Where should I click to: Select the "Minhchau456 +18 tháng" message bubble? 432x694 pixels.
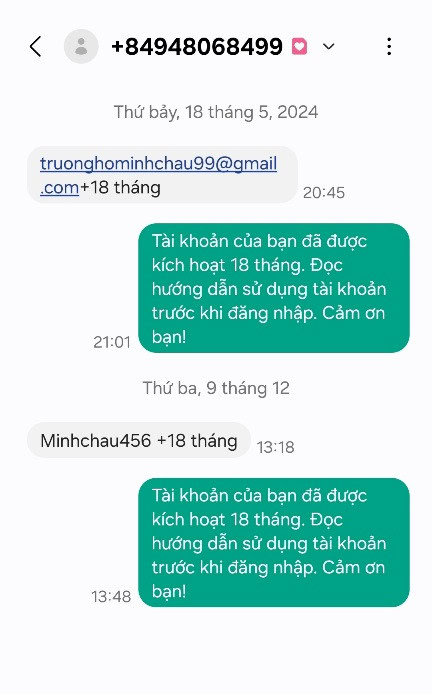click(139, 440)
